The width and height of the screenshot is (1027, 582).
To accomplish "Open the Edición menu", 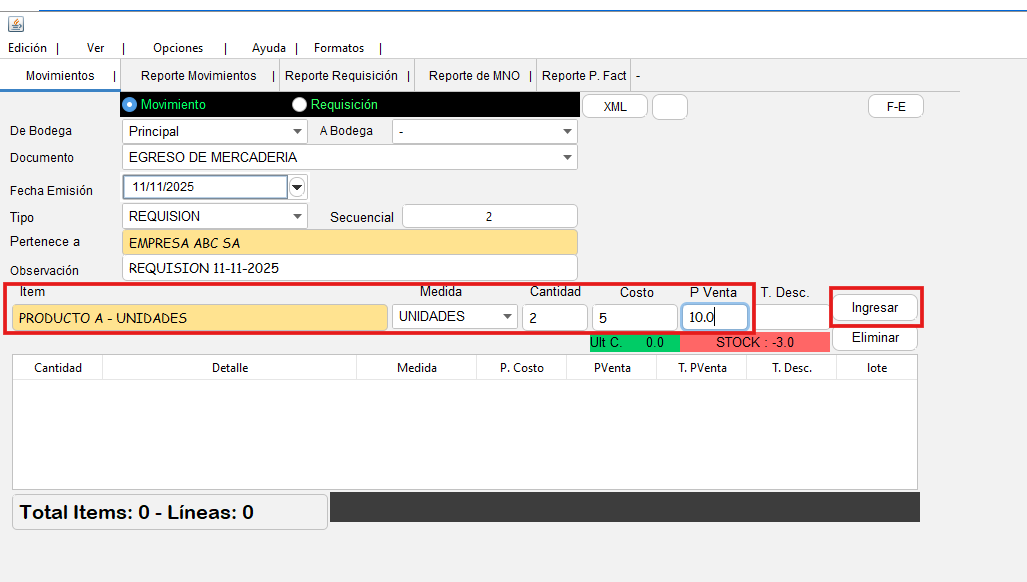I will coord(28,48).
